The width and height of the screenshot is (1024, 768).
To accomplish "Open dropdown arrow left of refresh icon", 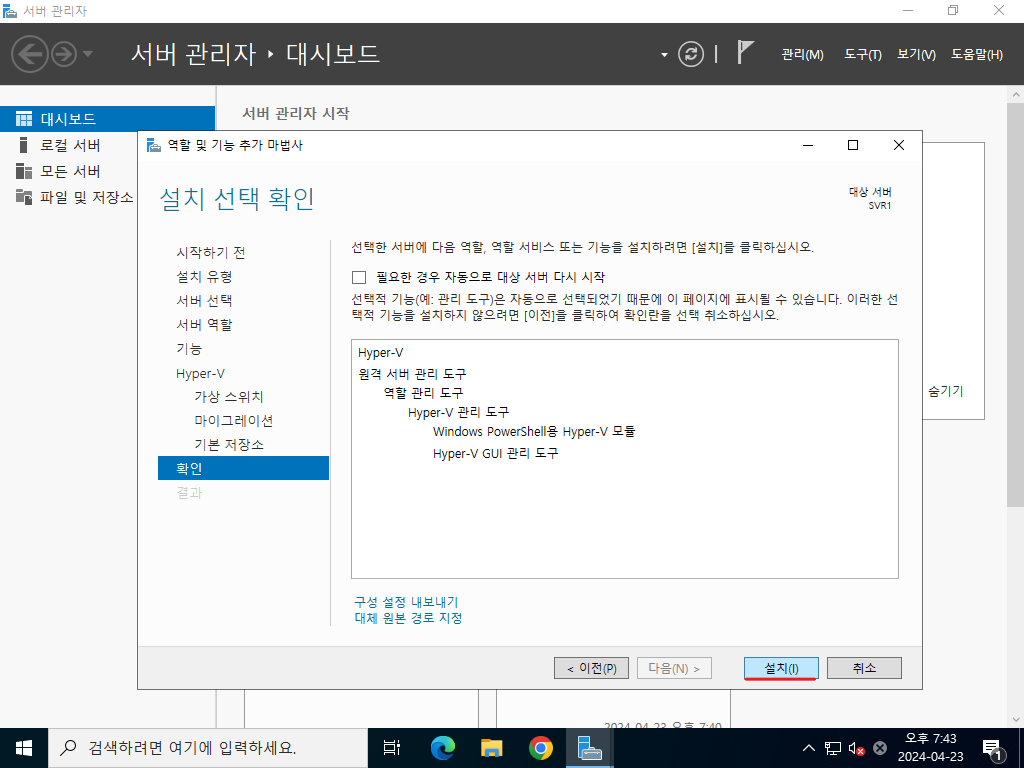I will (x=664, y=55).
